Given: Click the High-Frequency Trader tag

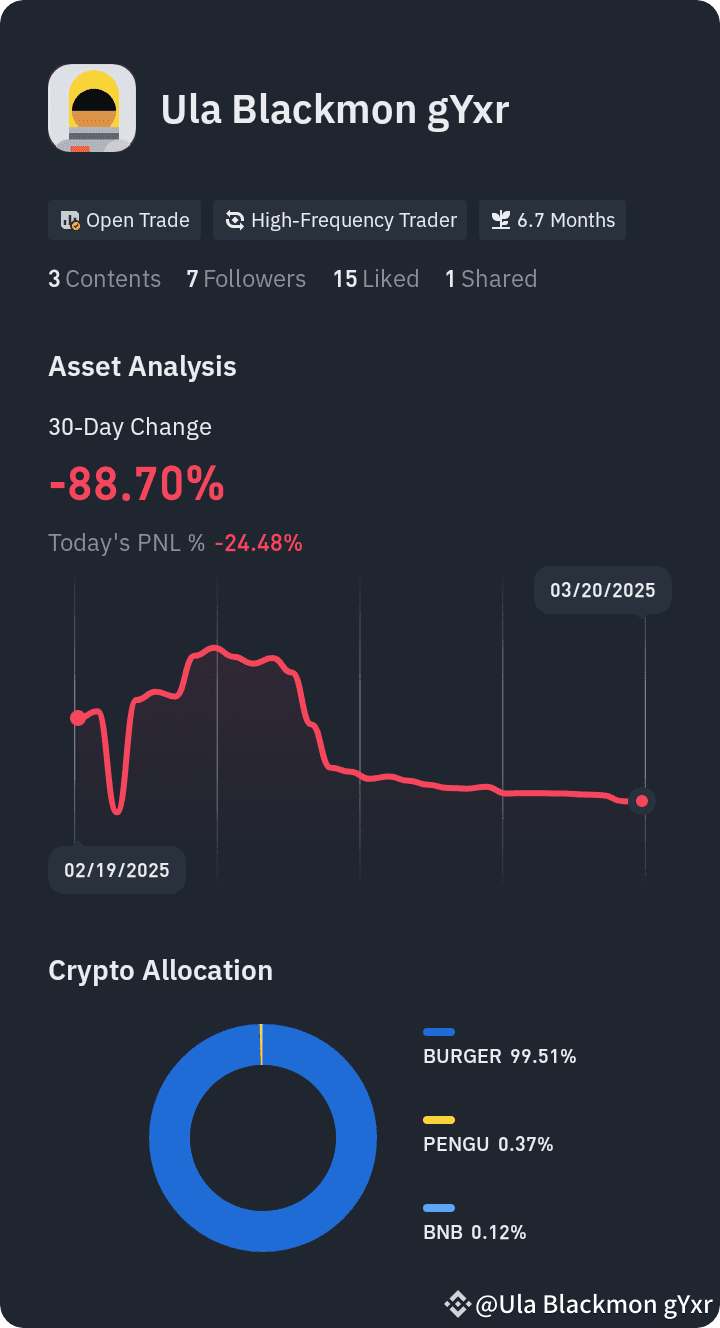Looking at the screenshot, I should coord(340,220).
